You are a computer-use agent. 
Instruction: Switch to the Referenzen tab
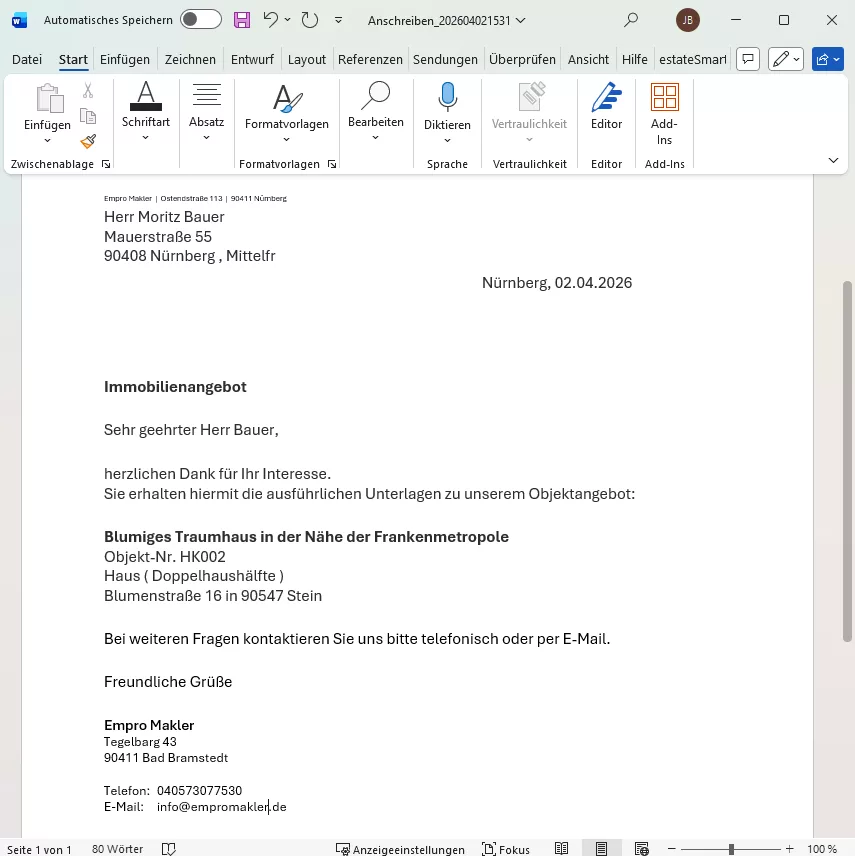coord(370,59)
